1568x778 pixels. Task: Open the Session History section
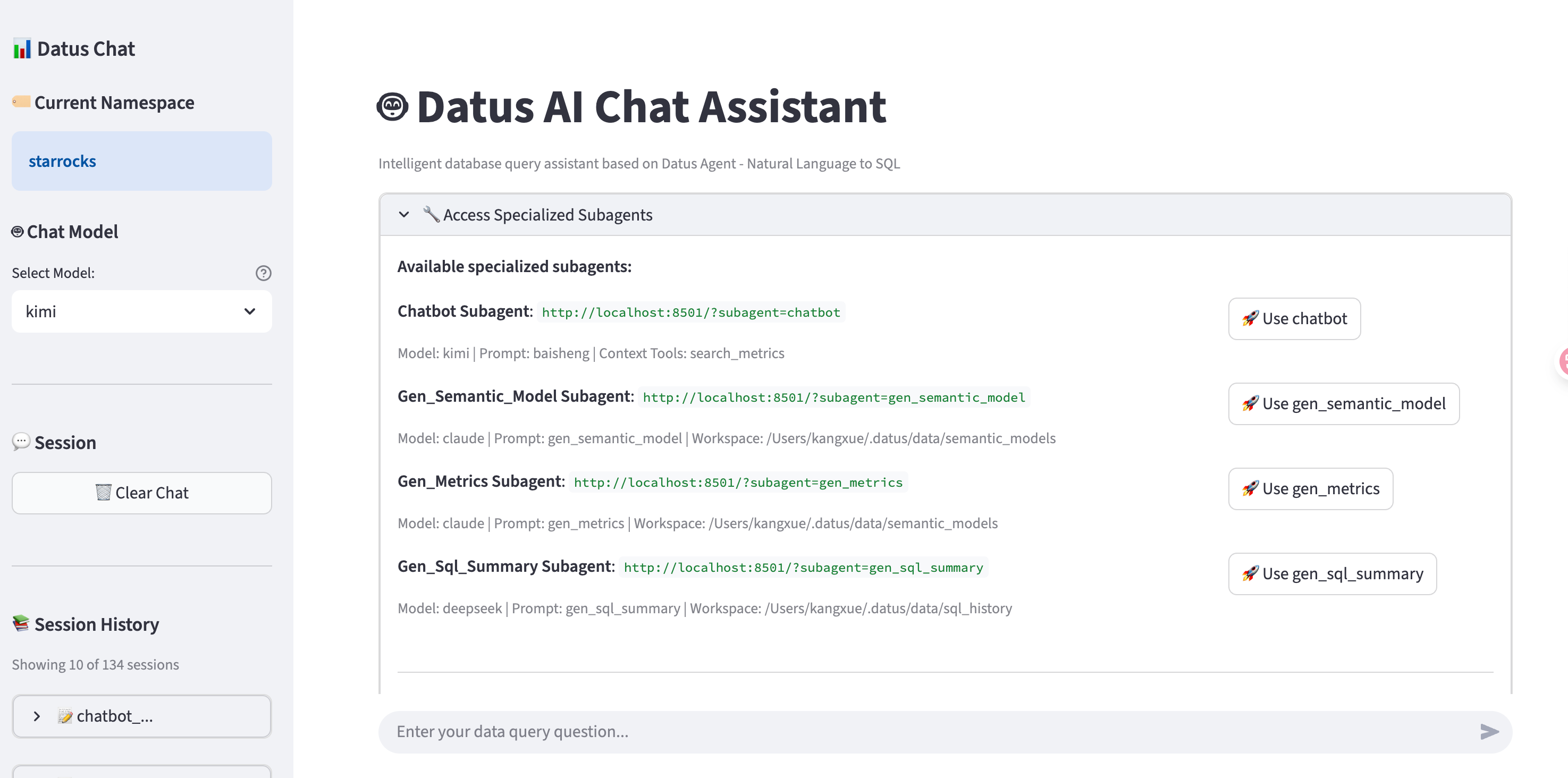96,623
